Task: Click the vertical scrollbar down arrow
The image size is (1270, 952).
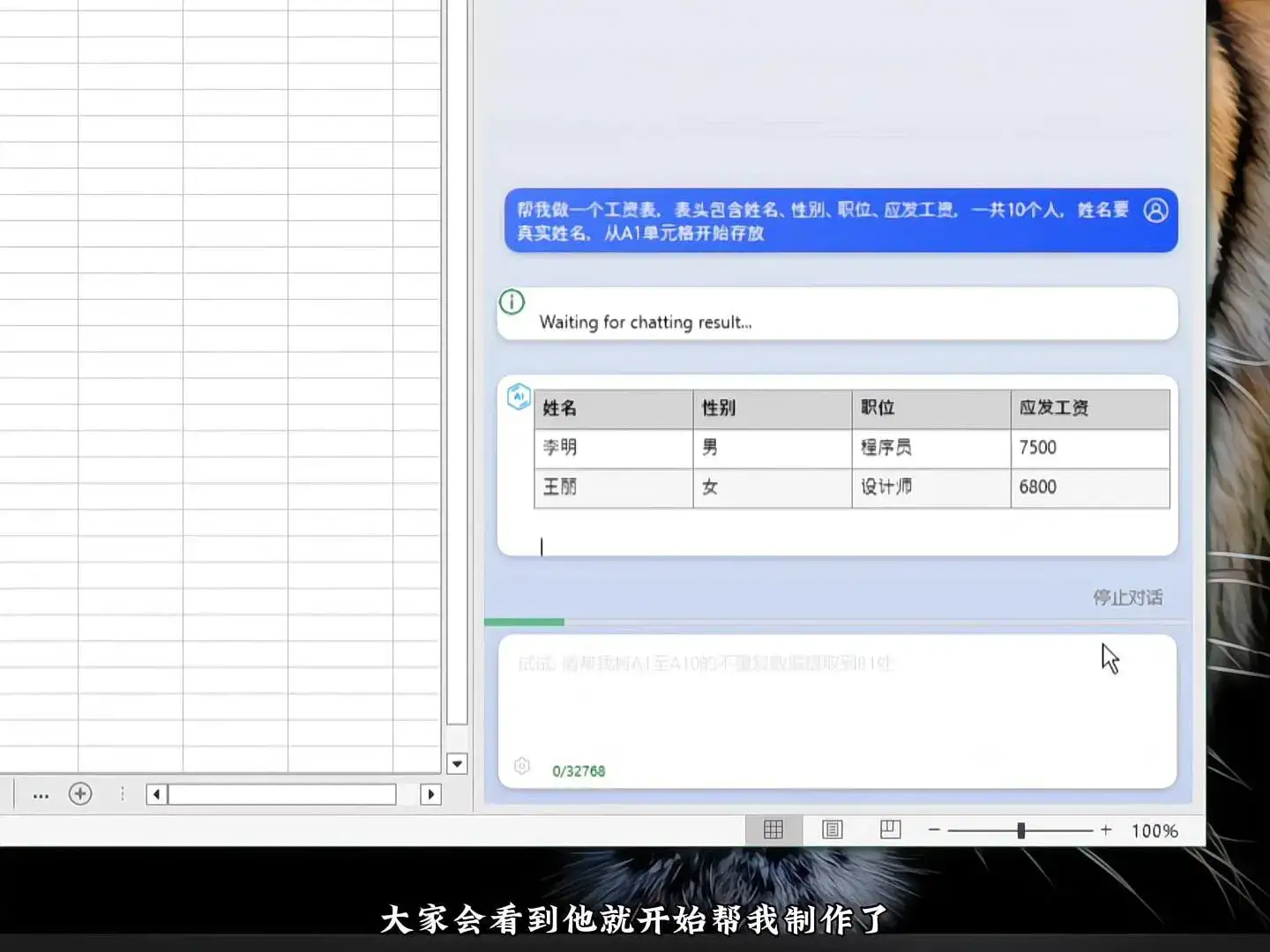Action: pos(458,763)
